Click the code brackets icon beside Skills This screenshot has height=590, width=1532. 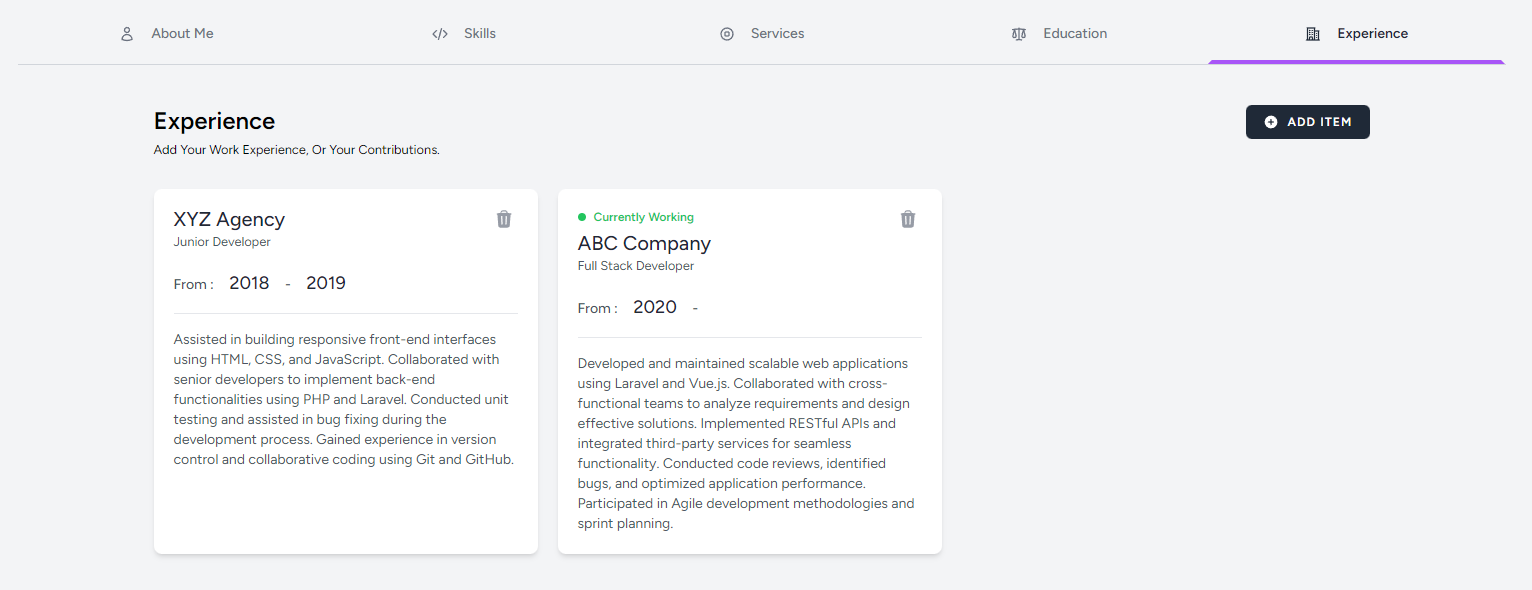440,34
